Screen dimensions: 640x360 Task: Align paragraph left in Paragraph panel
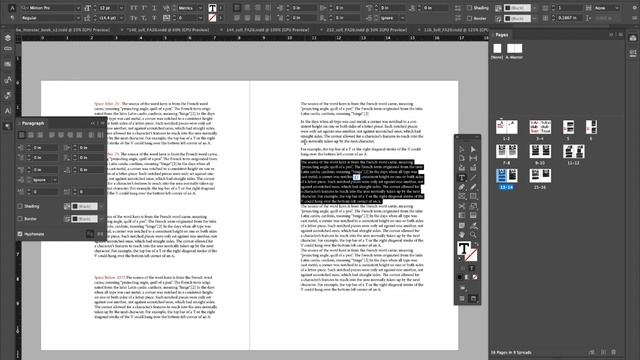[x=22, y=135]
